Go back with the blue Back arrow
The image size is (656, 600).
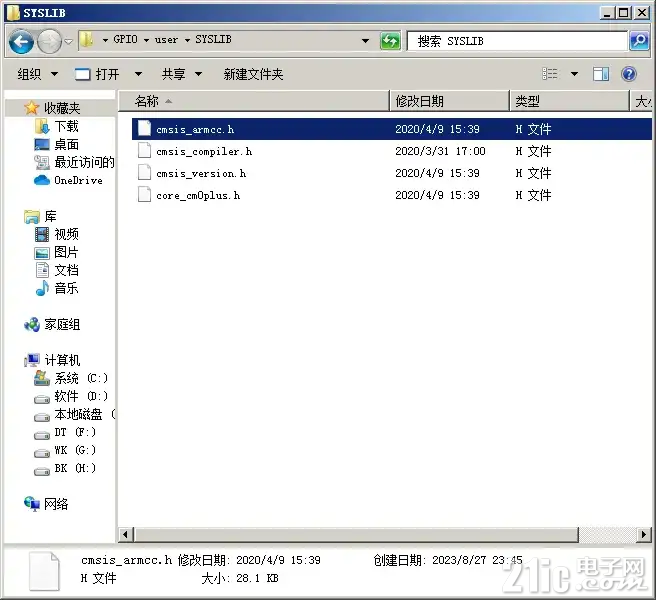pos(21,41)
